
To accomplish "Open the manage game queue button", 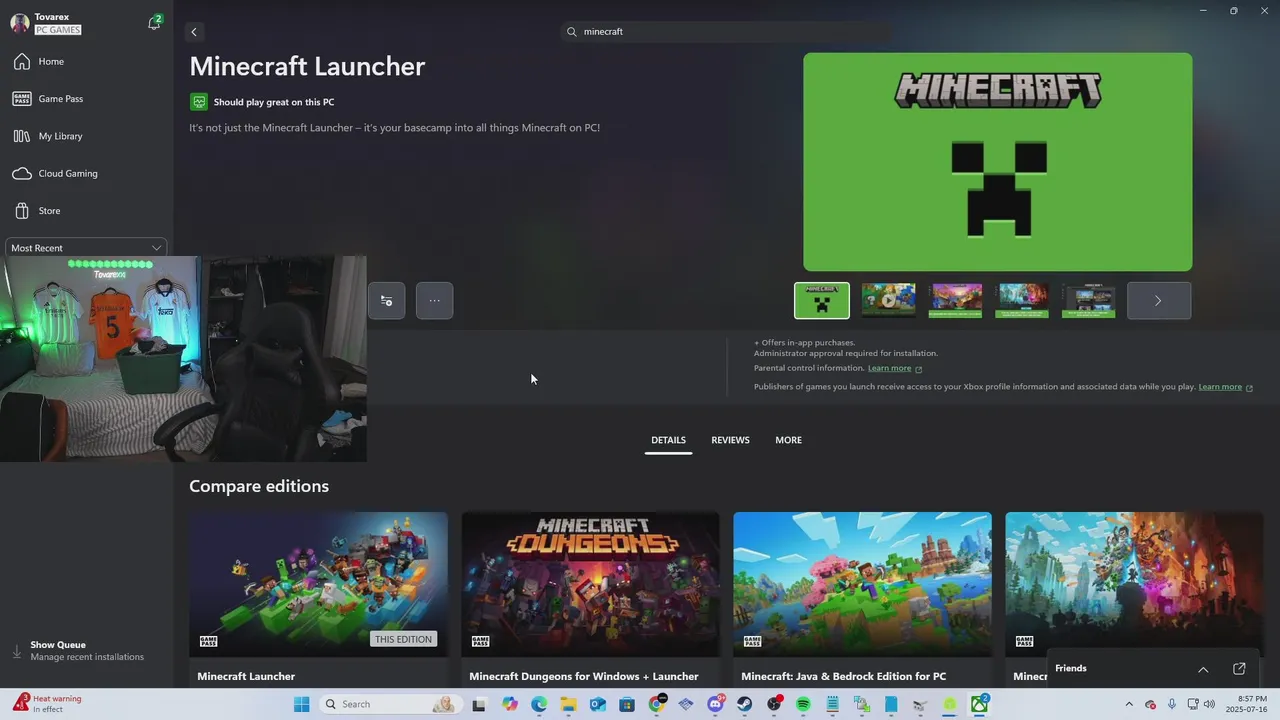I will [x=387, y=300].
